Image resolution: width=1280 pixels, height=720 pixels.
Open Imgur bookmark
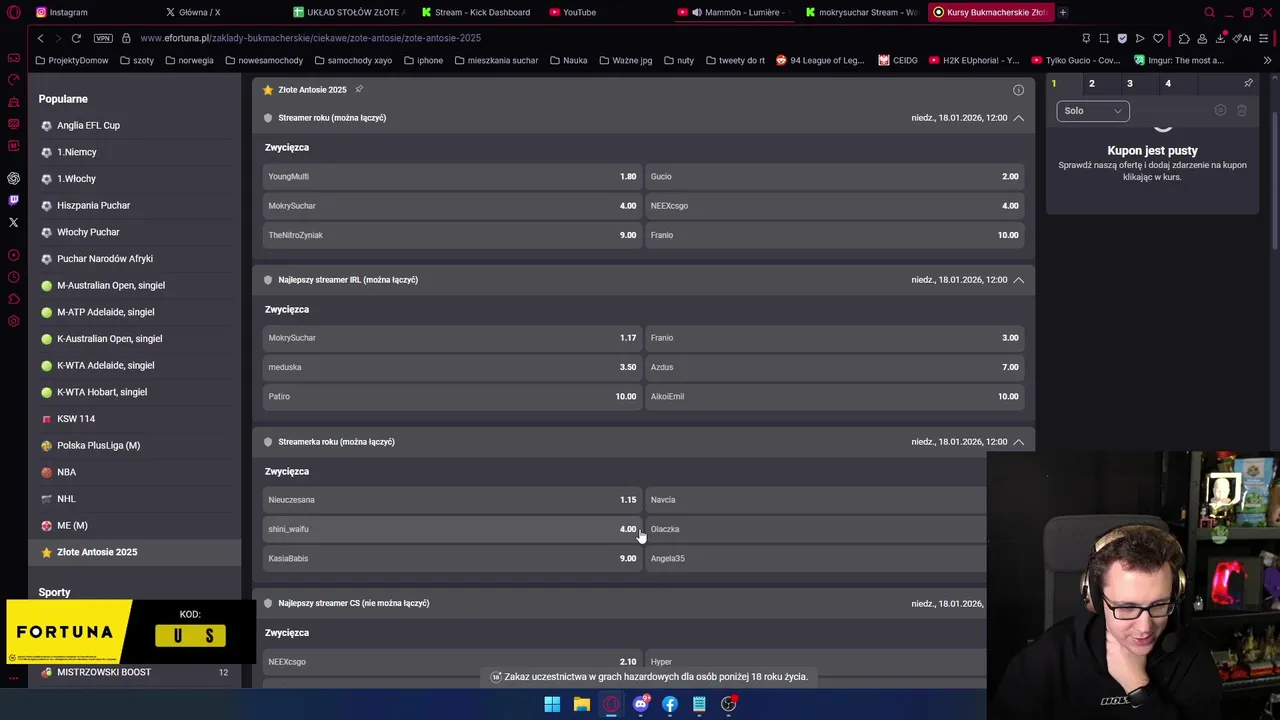(x=1179, y=60)
